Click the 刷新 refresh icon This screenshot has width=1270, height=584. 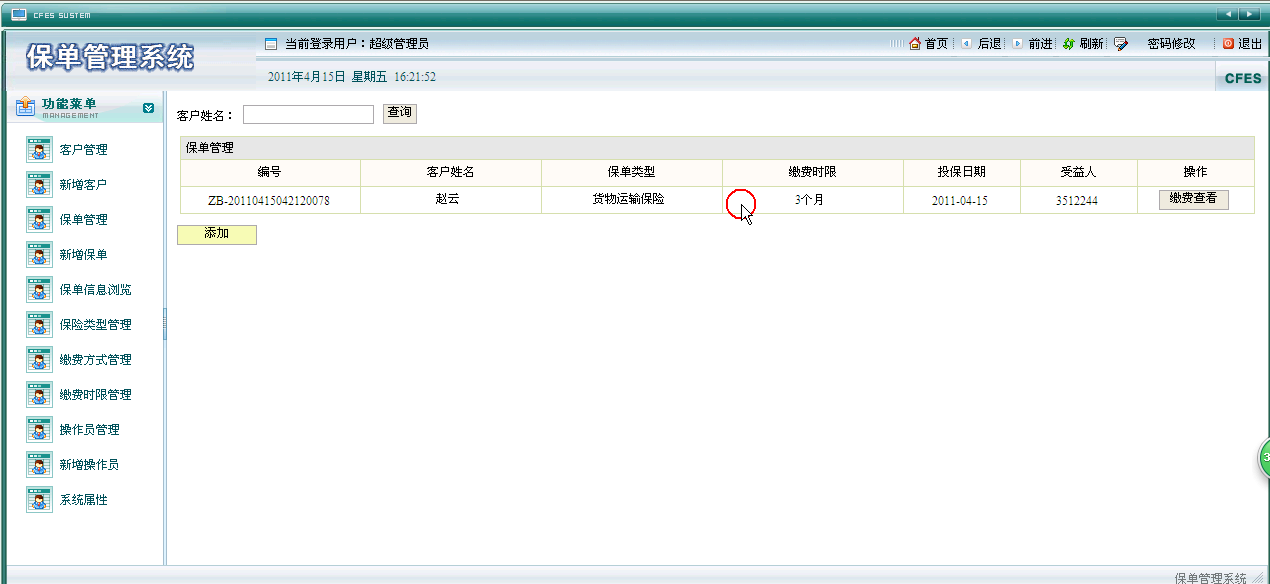(x=1069, y=44)
